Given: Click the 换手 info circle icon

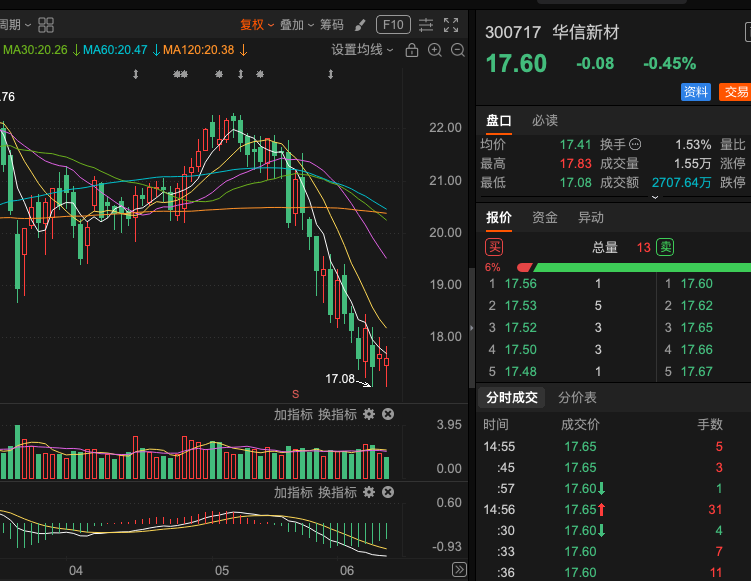Looking at the screenshot, I should click(635, 144).
